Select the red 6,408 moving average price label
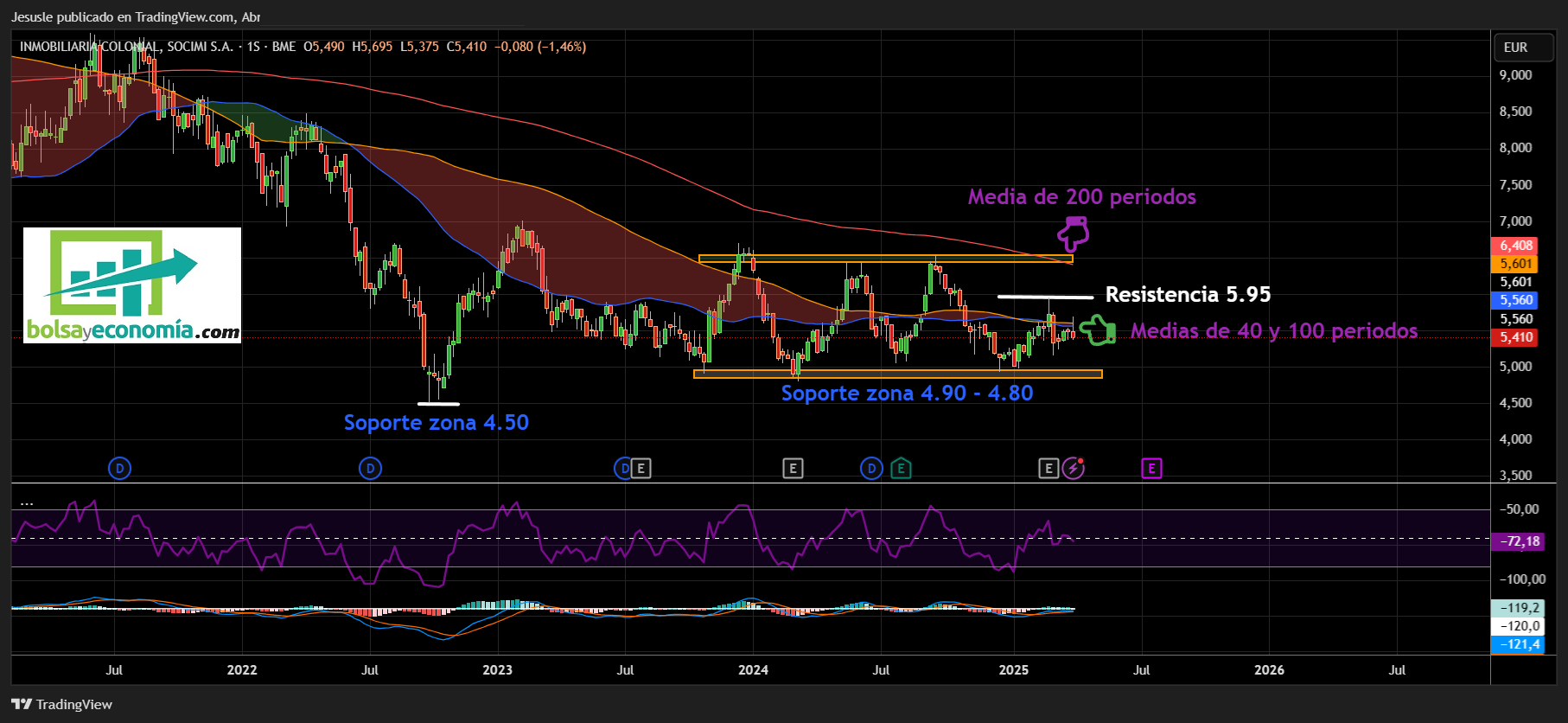The height and width of the screenshot is (723, 1568). pyautogui.click(x=1515, y=246)
